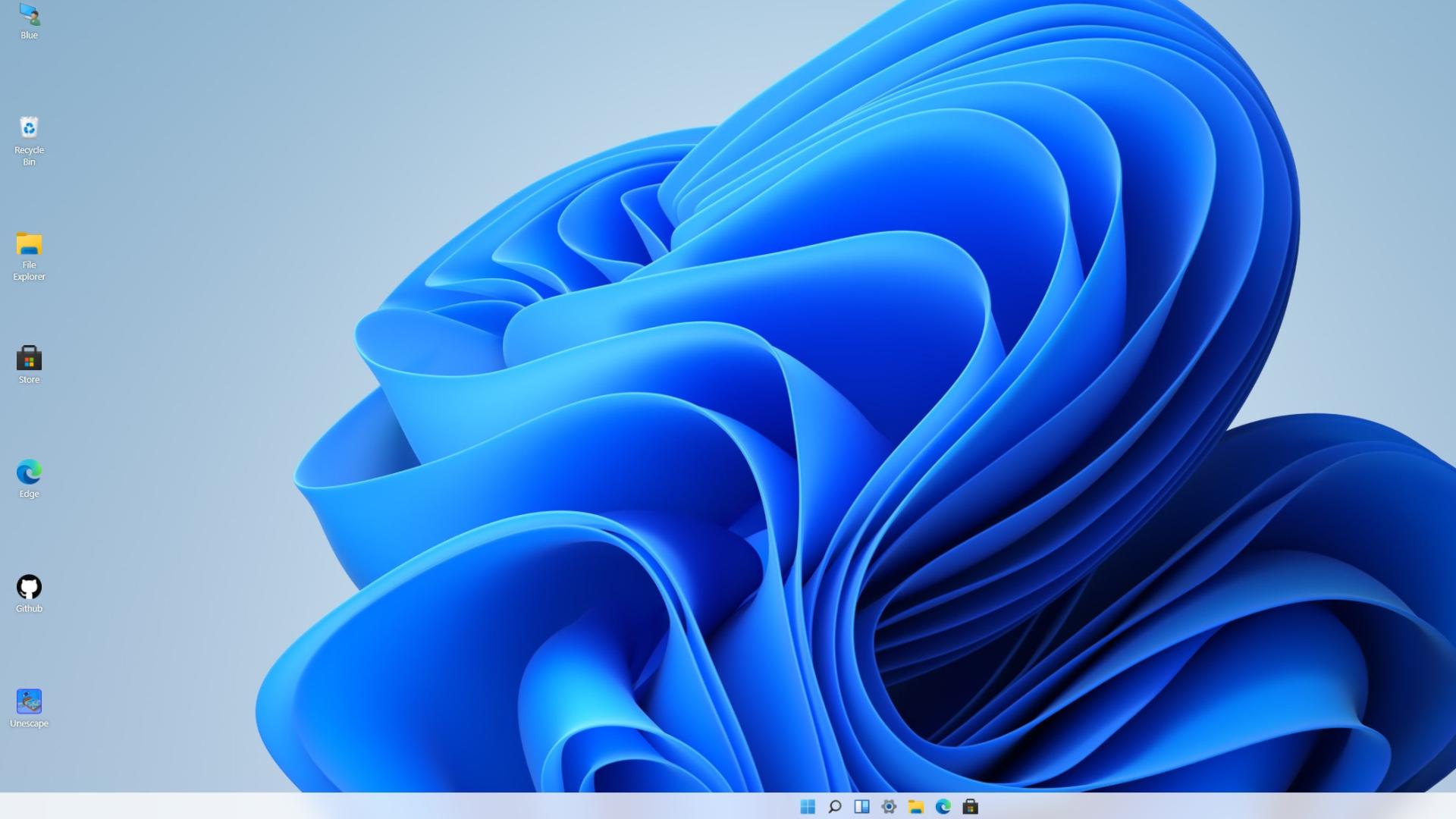Open the Edge desktop shortcut
1456x819 pixels.
pyautogui.click(x=29, y=472)
